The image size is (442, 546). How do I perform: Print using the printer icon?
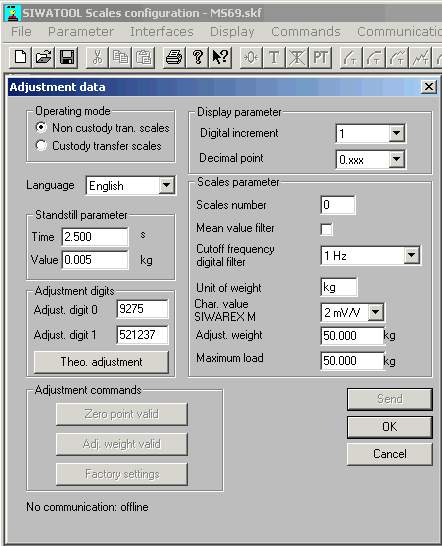(x=174, y=57)
